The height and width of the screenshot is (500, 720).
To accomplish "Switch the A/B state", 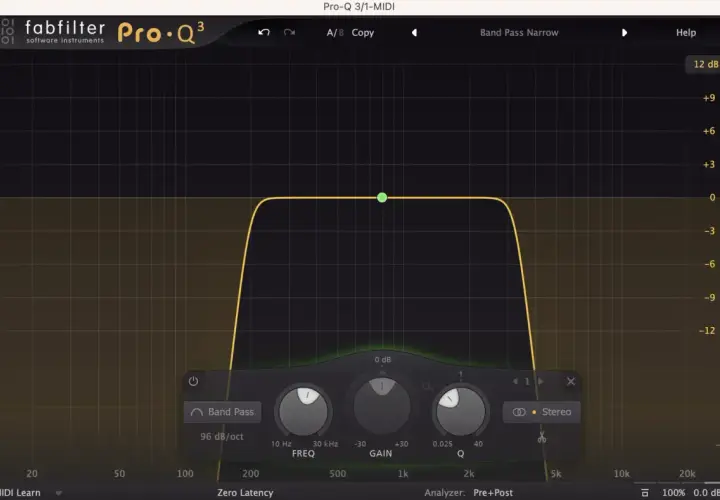I will pos(335,33).
